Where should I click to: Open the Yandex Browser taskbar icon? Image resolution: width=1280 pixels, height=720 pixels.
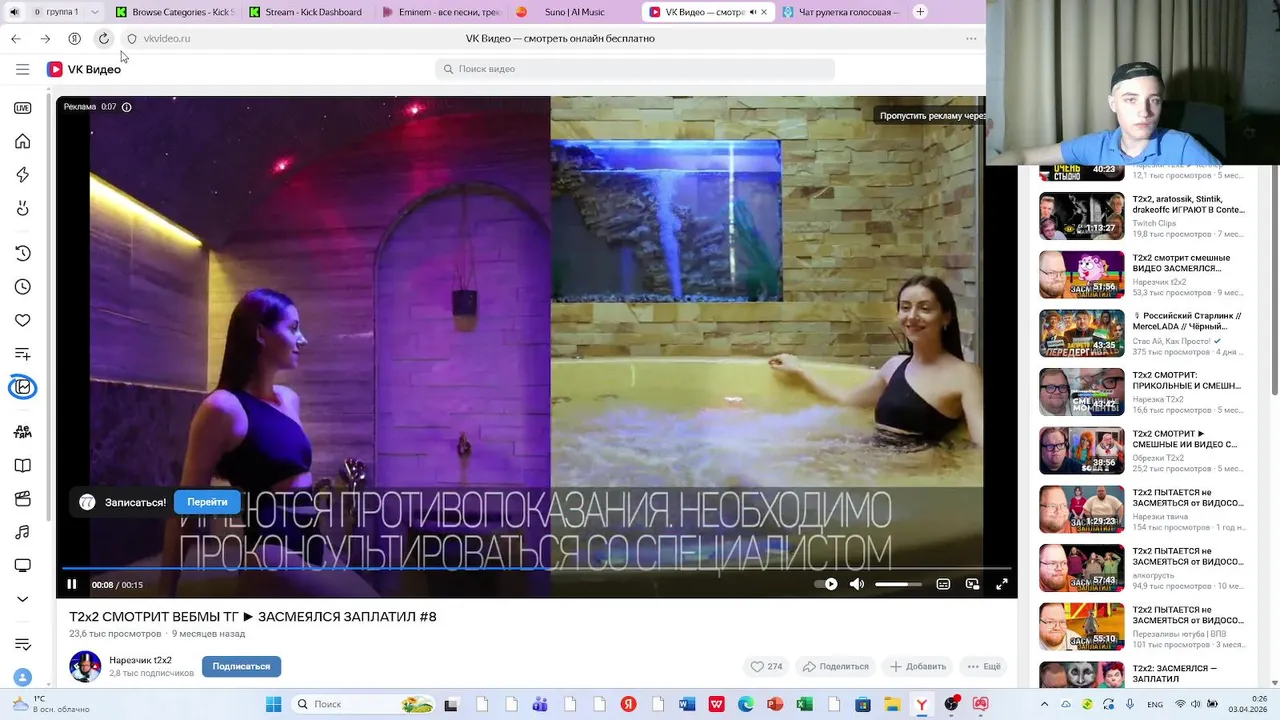click(921, 704)
